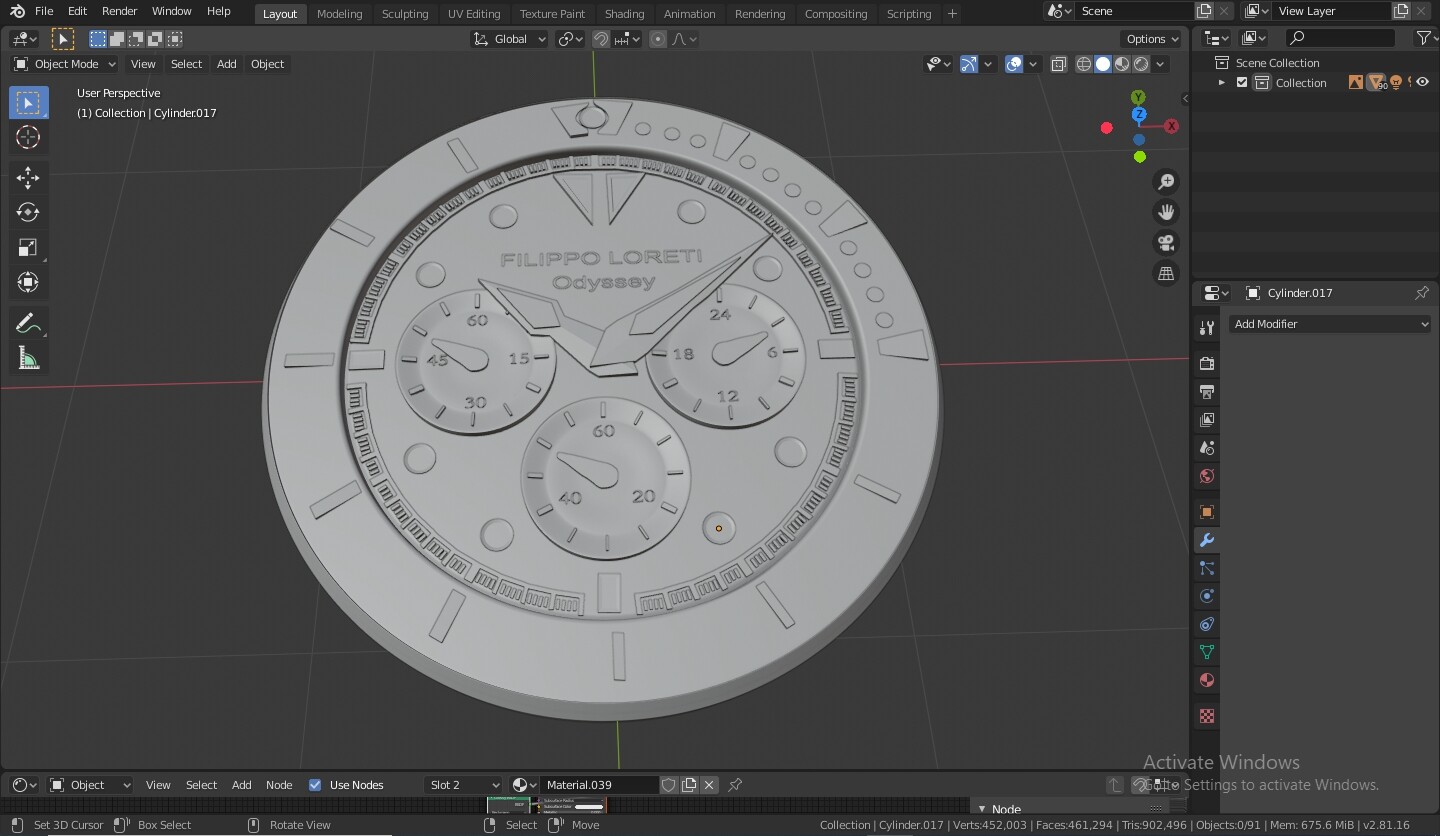Open the node editor Node menu
Image resolution: width=1440 pixels, height=836 pixels.
click(x=279, y=785)
